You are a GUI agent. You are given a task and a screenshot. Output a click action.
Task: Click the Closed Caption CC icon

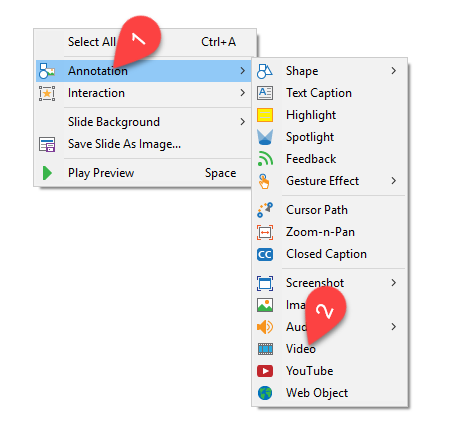[265, 254]
